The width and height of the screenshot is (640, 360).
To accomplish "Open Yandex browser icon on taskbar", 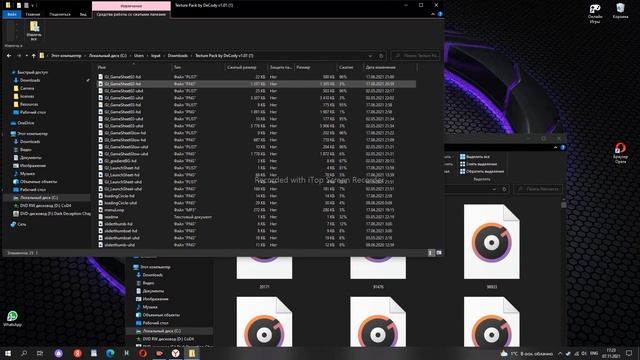I will (176, 353).
